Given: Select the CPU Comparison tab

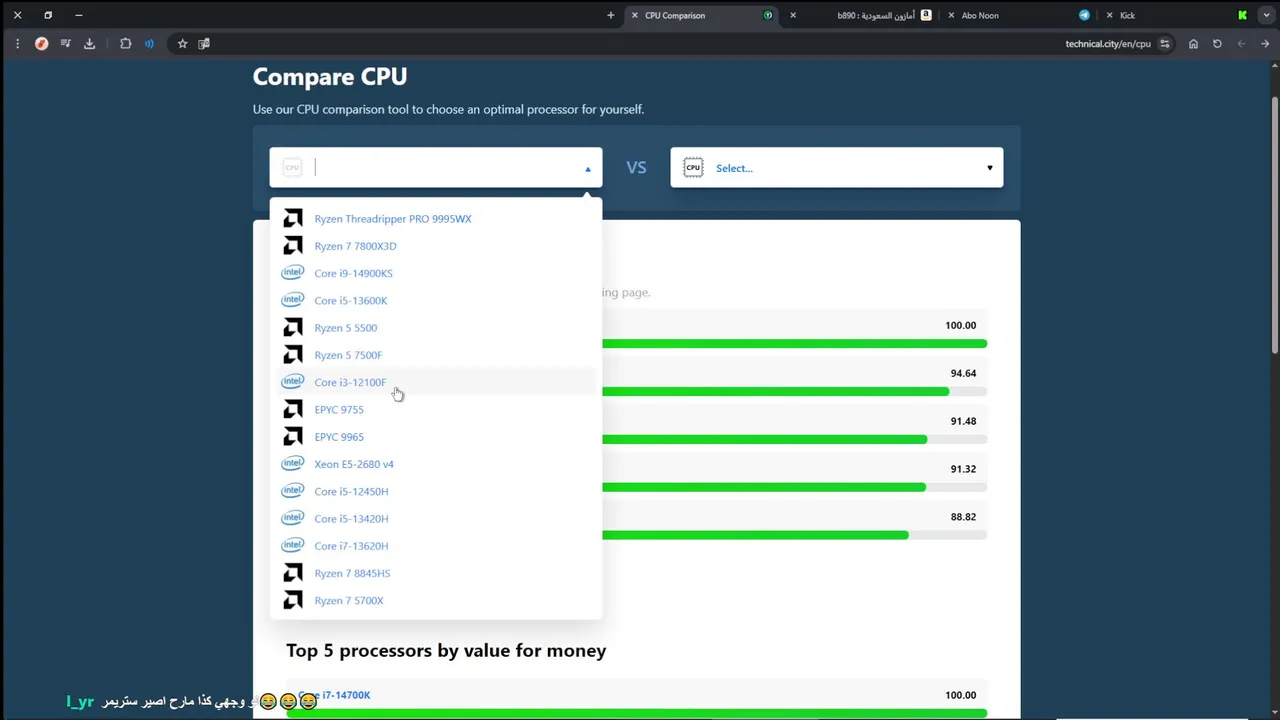Looking at the screenshot, I should [x=702, y=15].
